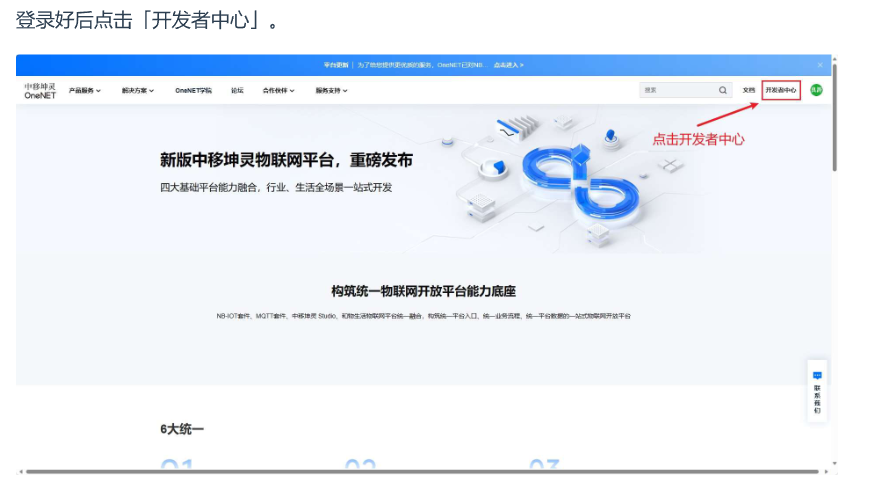Close the blue announcement banner

click(820, 65)
